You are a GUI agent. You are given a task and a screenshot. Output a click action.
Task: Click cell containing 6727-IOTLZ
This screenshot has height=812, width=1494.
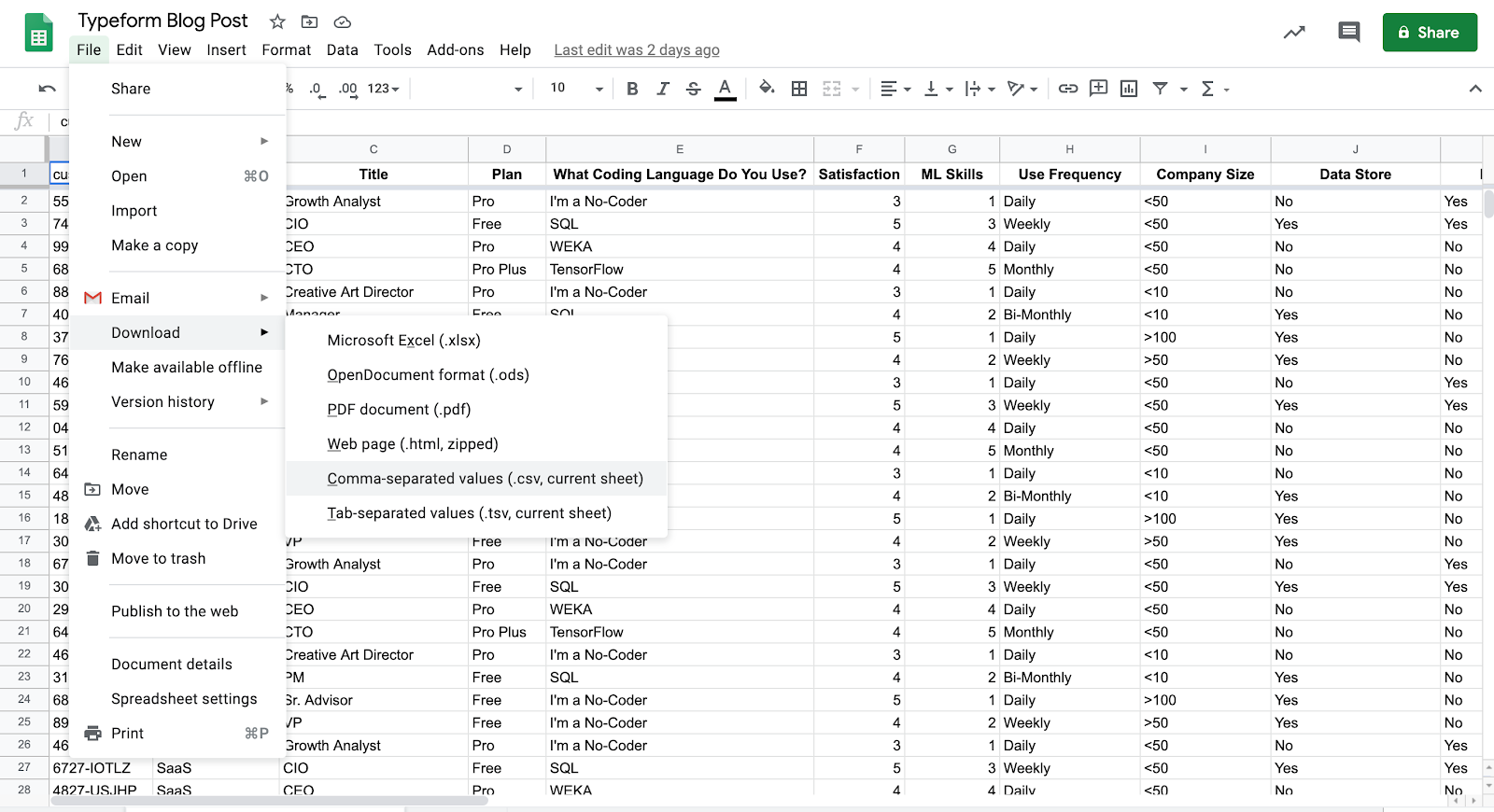coord(101,768)
